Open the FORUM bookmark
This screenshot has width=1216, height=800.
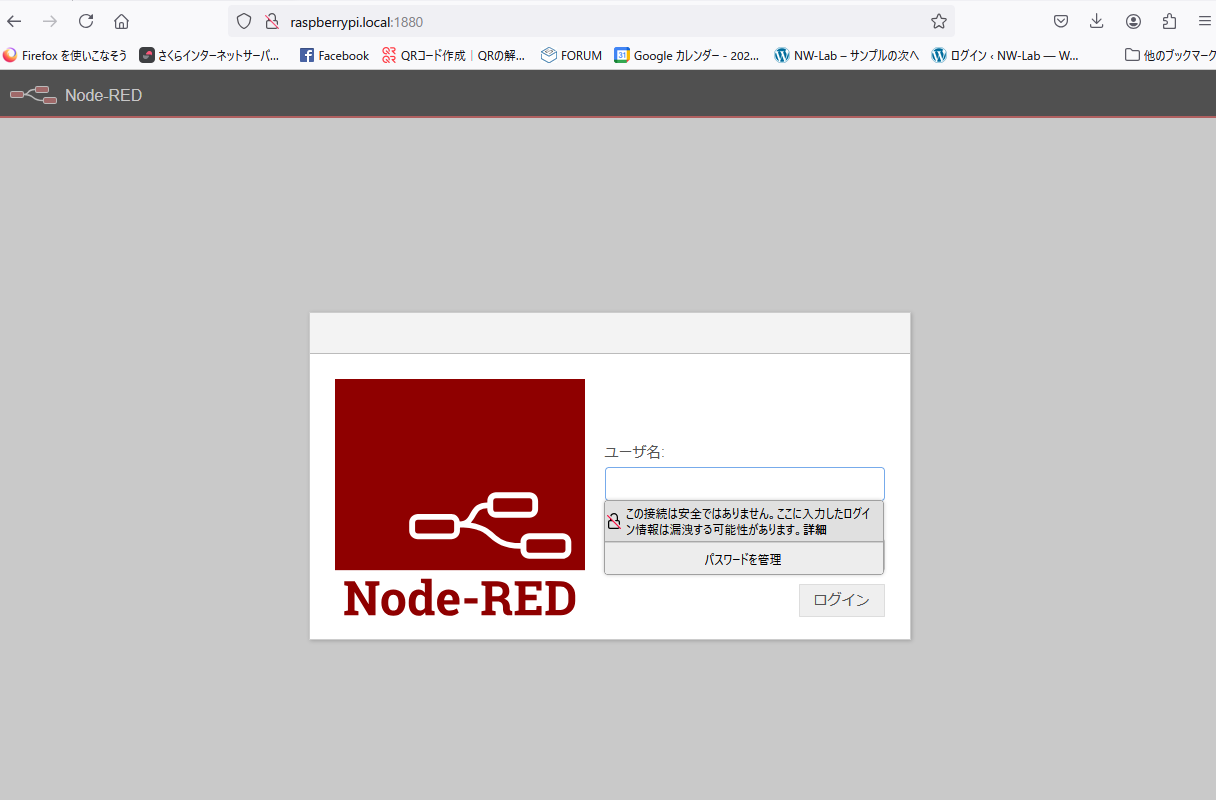point(571,55)
